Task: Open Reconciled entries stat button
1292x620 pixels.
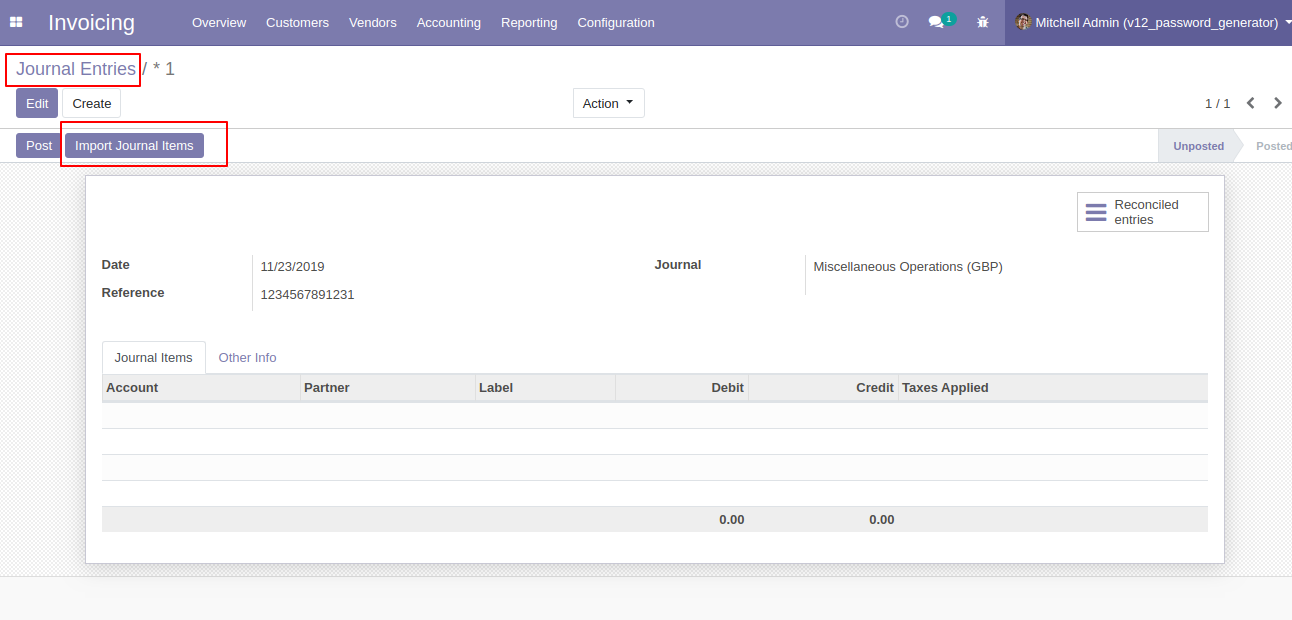Action: tap(1142, 212)
